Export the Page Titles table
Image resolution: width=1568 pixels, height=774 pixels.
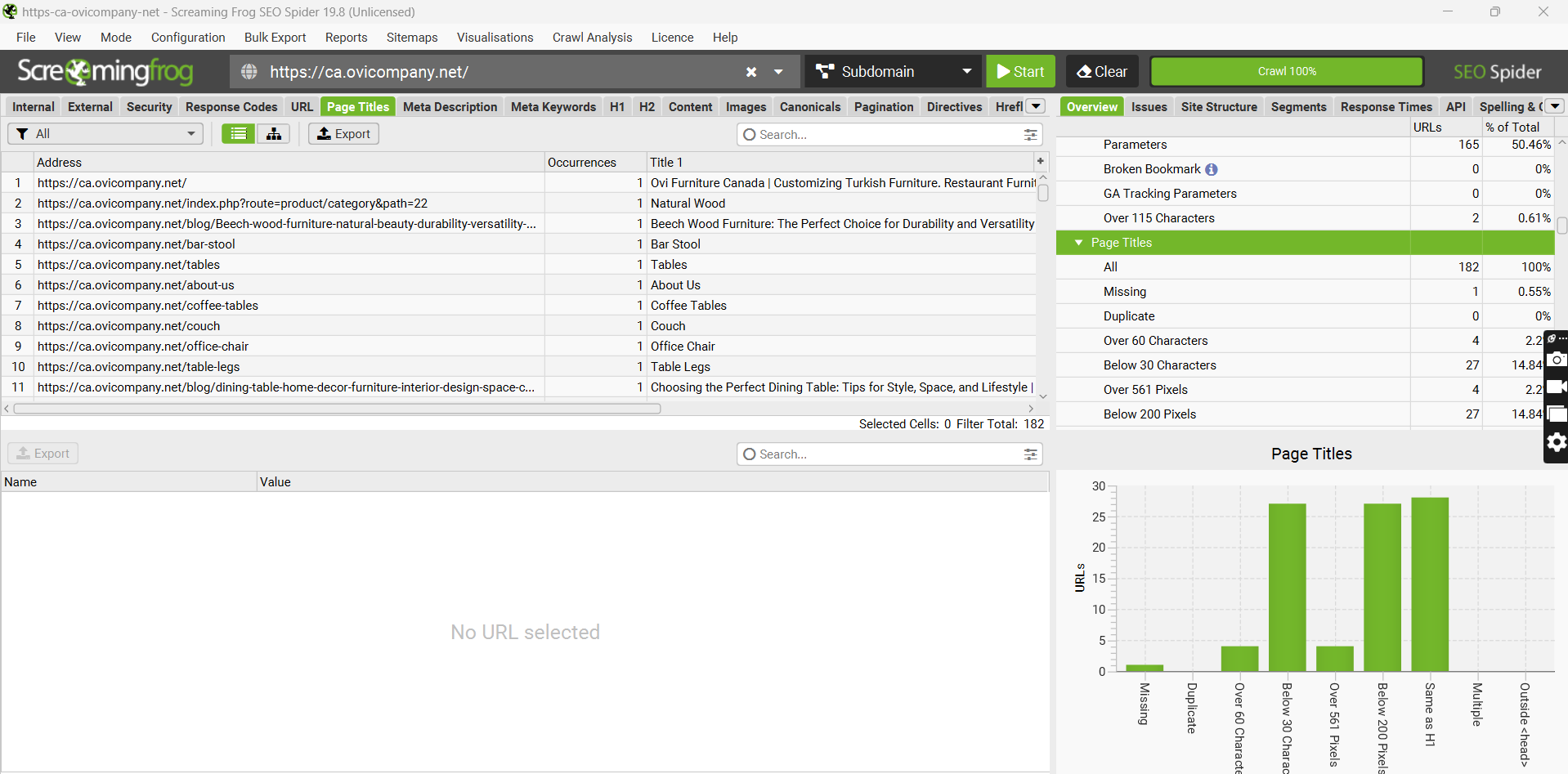point(343,134)
